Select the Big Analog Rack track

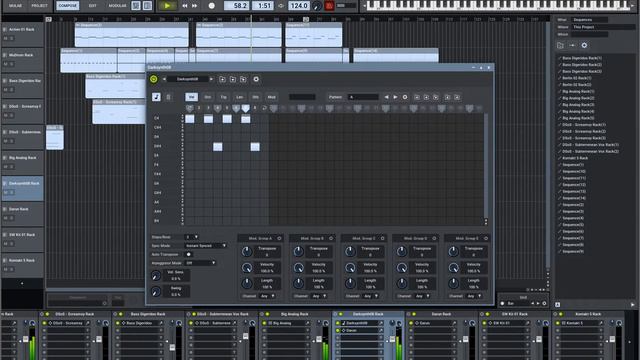coord(22,162)
